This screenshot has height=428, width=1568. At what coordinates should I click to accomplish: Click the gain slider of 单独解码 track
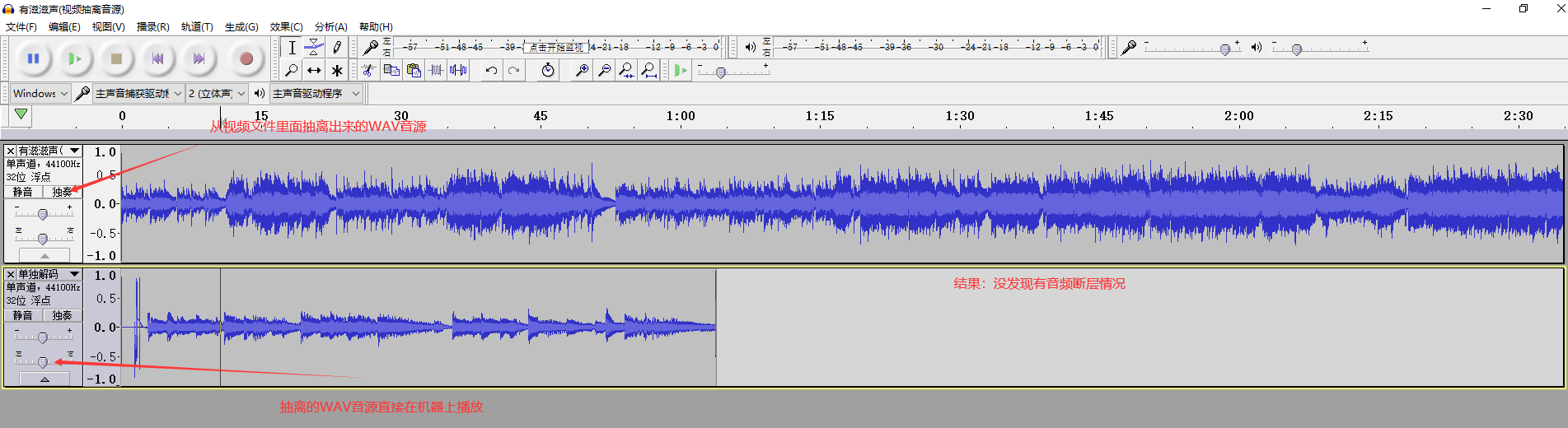[x=44, y=337]
